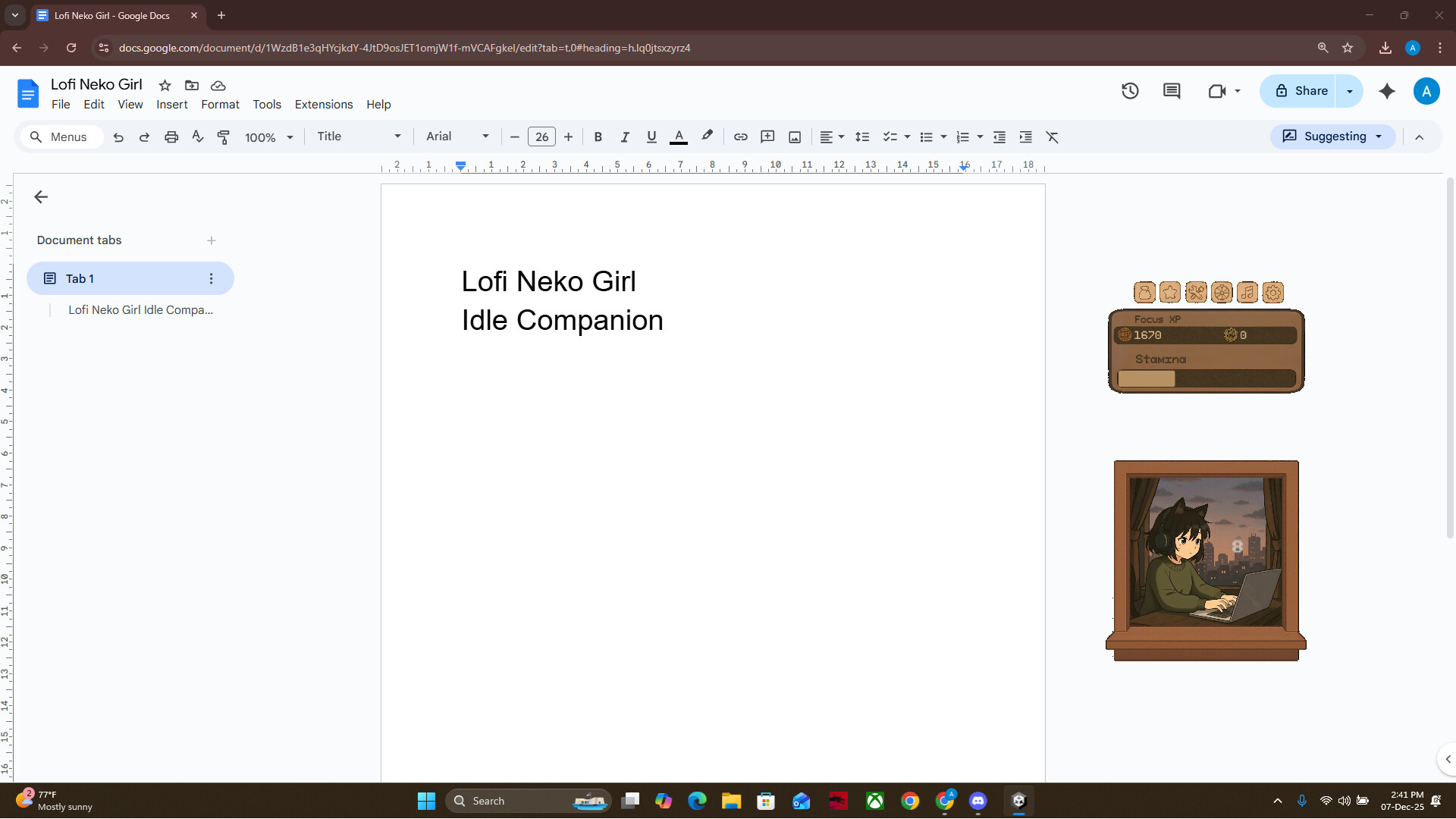The width and height of the screenshot is (1456, 819).
Task: Open the zoom level dropdown
Action: 268,136
